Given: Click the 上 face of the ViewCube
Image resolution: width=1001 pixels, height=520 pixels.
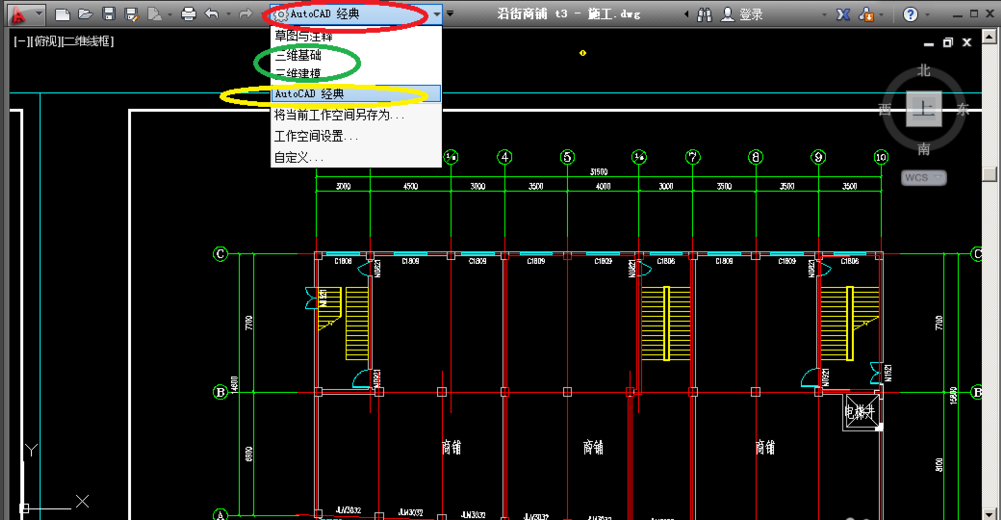Looking at the screenshot, I should (924, 109).
